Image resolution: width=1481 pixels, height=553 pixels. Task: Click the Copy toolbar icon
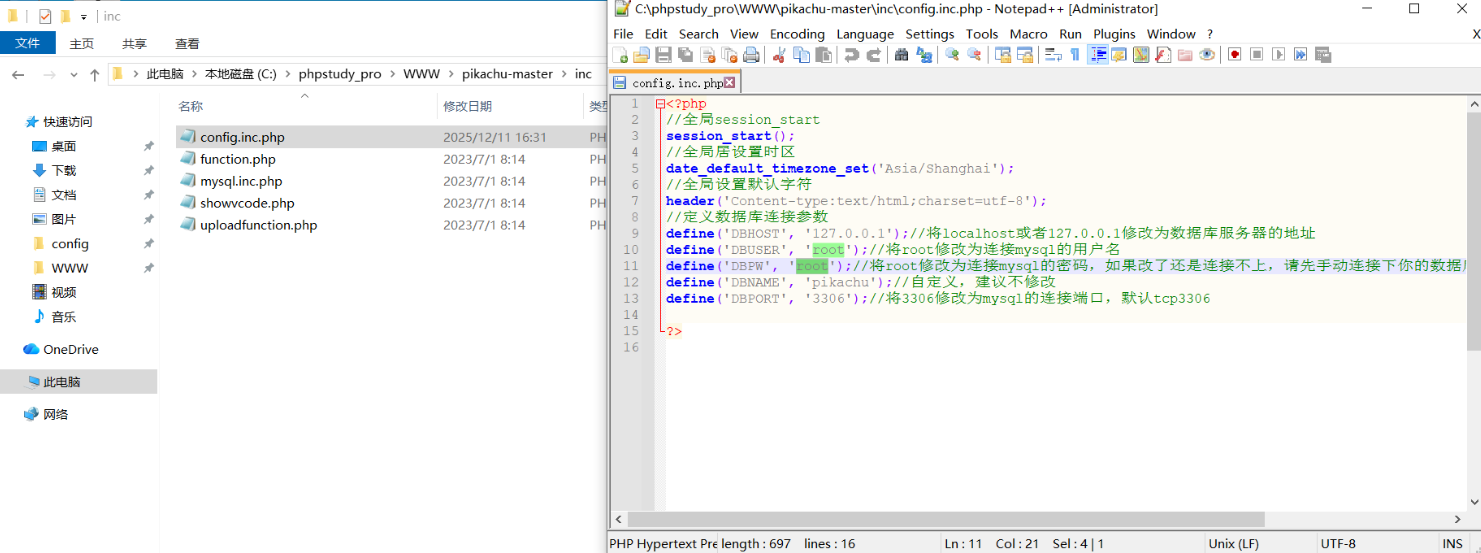801,55
